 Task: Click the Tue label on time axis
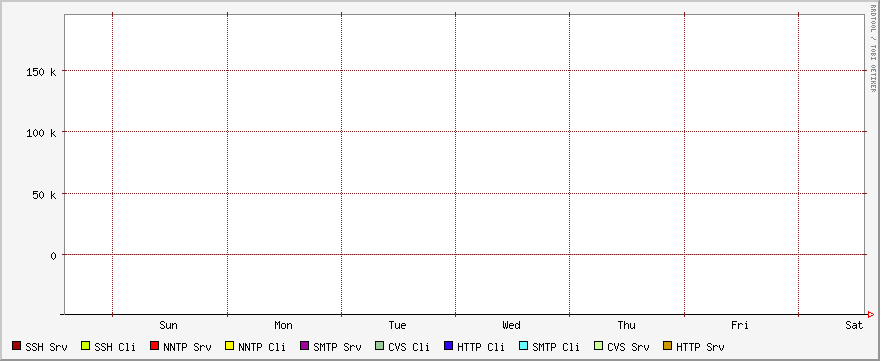click(397, 325)
